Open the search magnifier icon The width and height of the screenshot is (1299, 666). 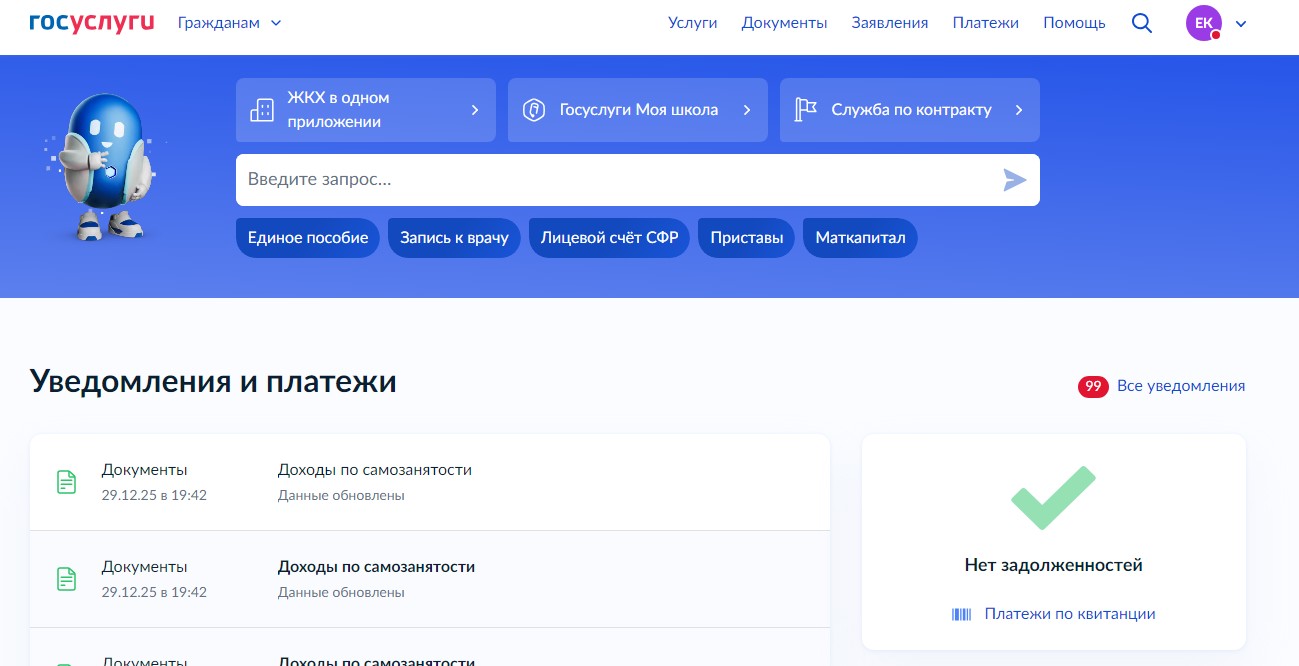[1141, 22]
